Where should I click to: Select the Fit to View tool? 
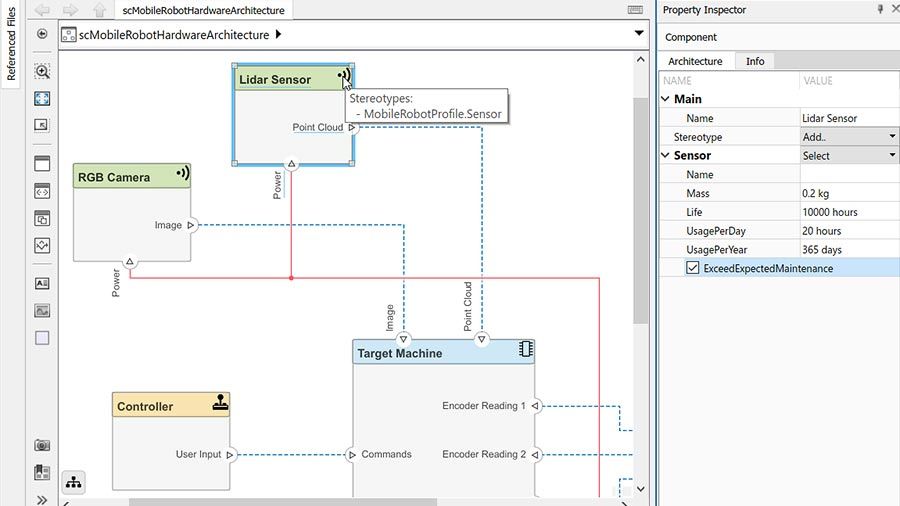42,99
